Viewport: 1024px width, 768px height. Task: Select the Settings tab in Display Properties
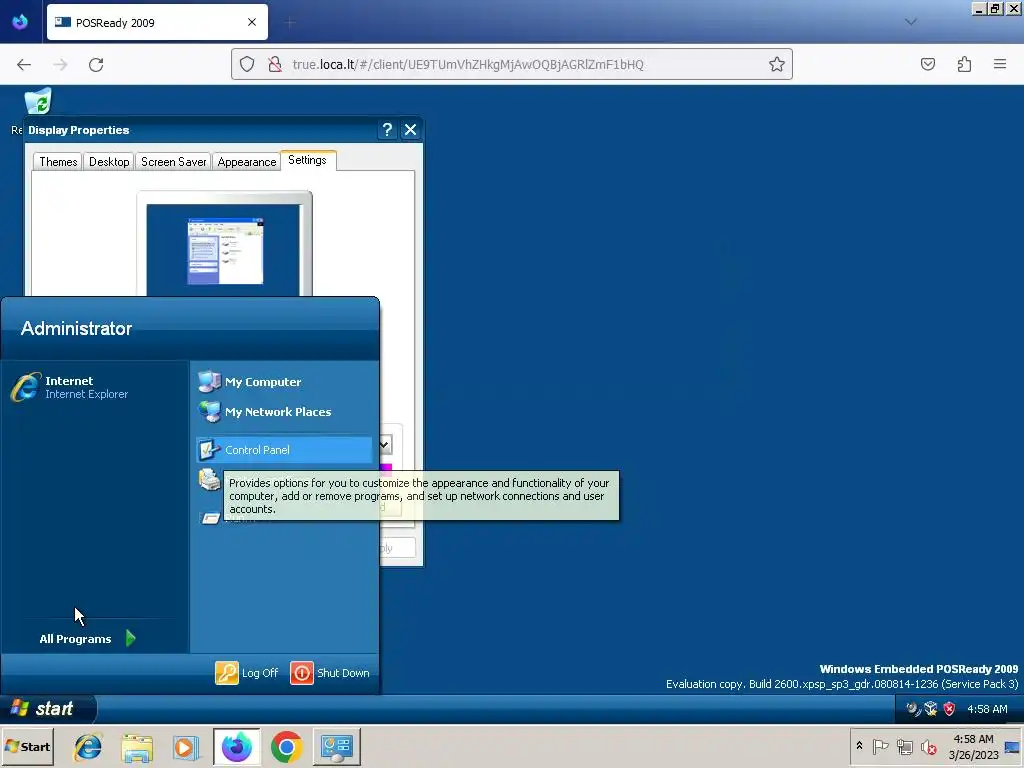pos(308,160)
